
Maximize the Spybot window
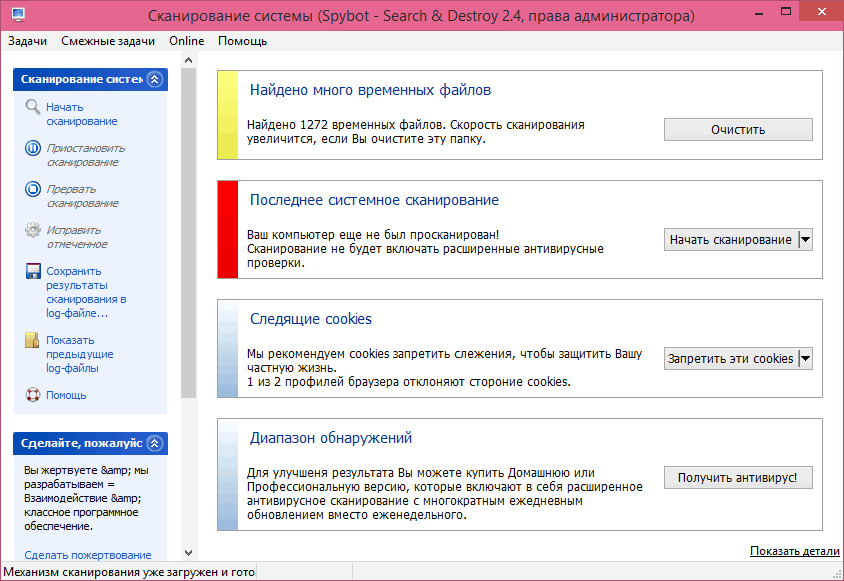pyautogui.click(x=786, y=12)
